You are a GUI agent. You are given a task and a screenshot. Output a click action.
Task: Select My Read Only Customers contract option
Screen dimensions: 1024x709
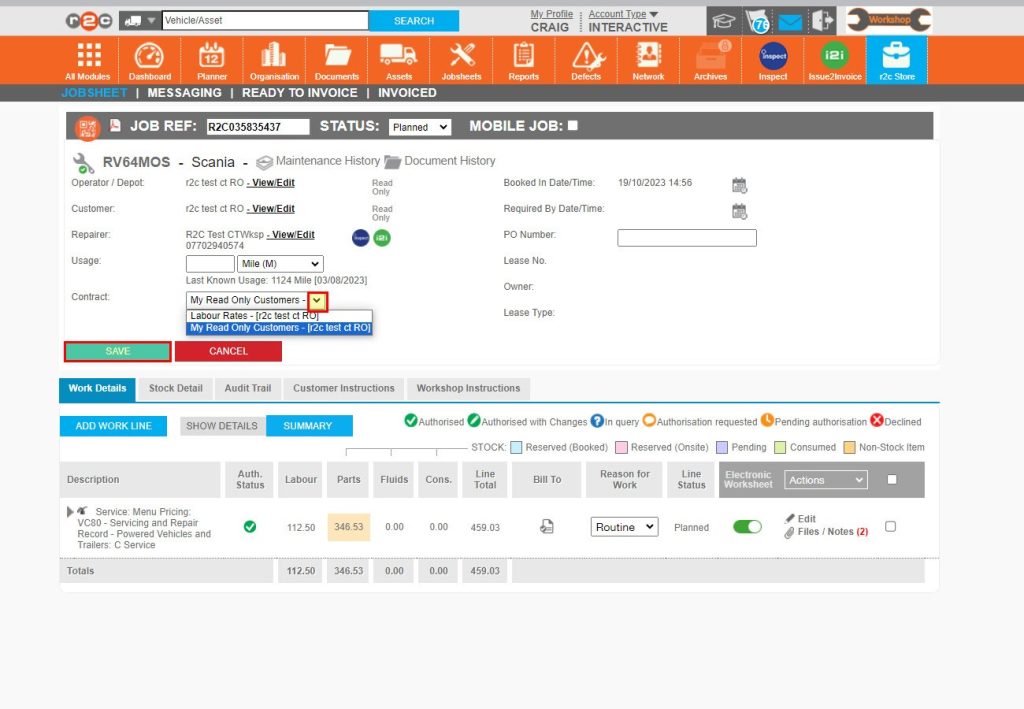tap(280, 328)
